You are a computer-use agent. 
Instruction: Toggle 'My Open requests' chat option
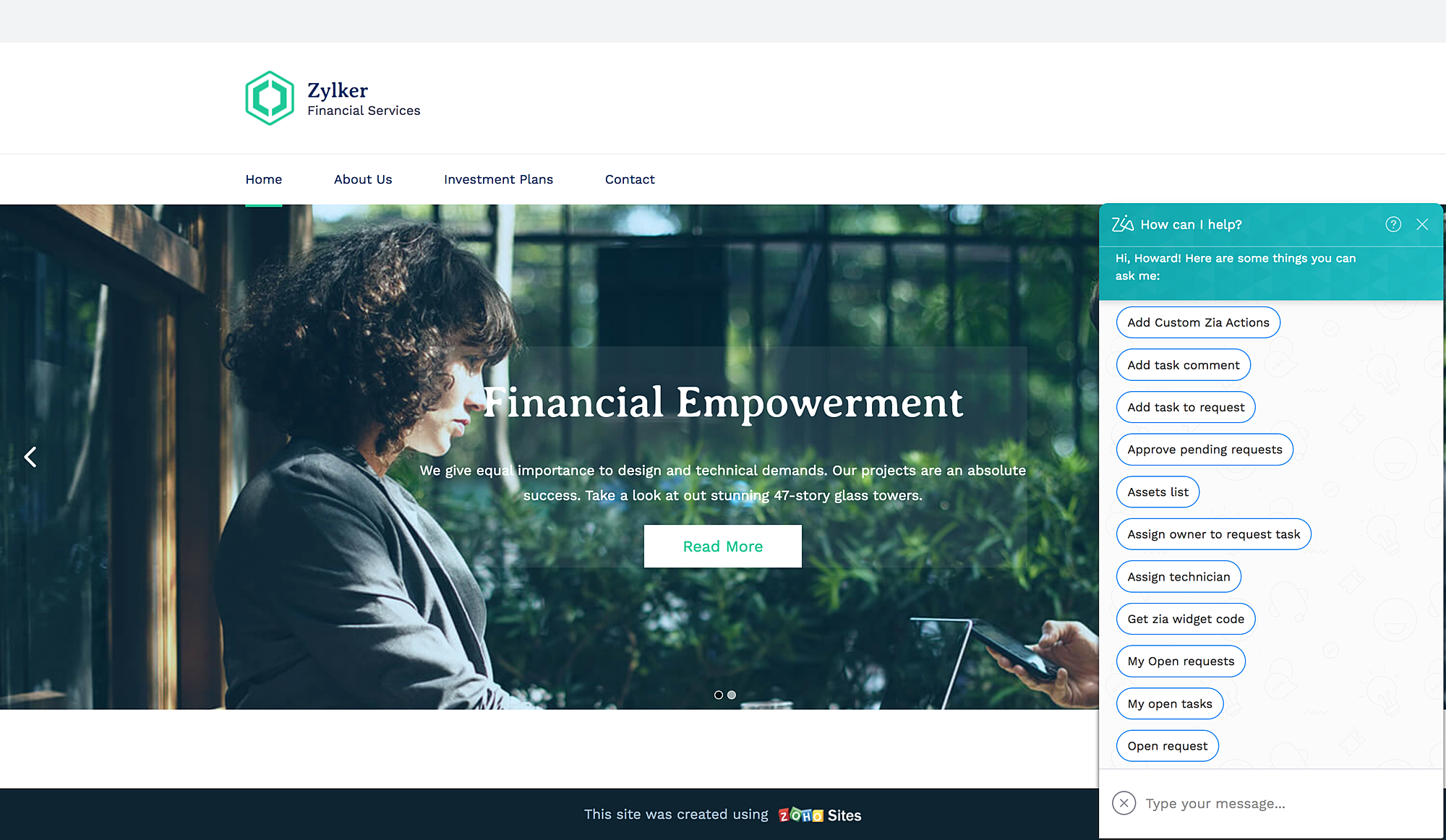[1180, 661]
